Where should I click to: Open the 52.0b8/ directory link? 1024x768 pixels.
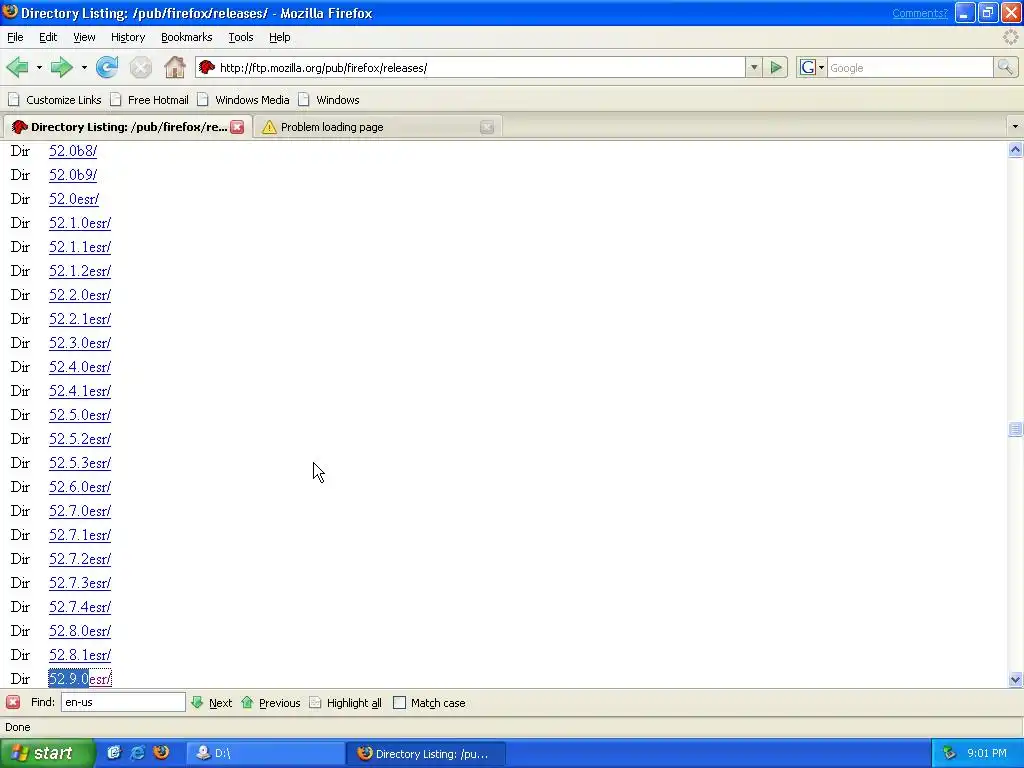(72, 151)
